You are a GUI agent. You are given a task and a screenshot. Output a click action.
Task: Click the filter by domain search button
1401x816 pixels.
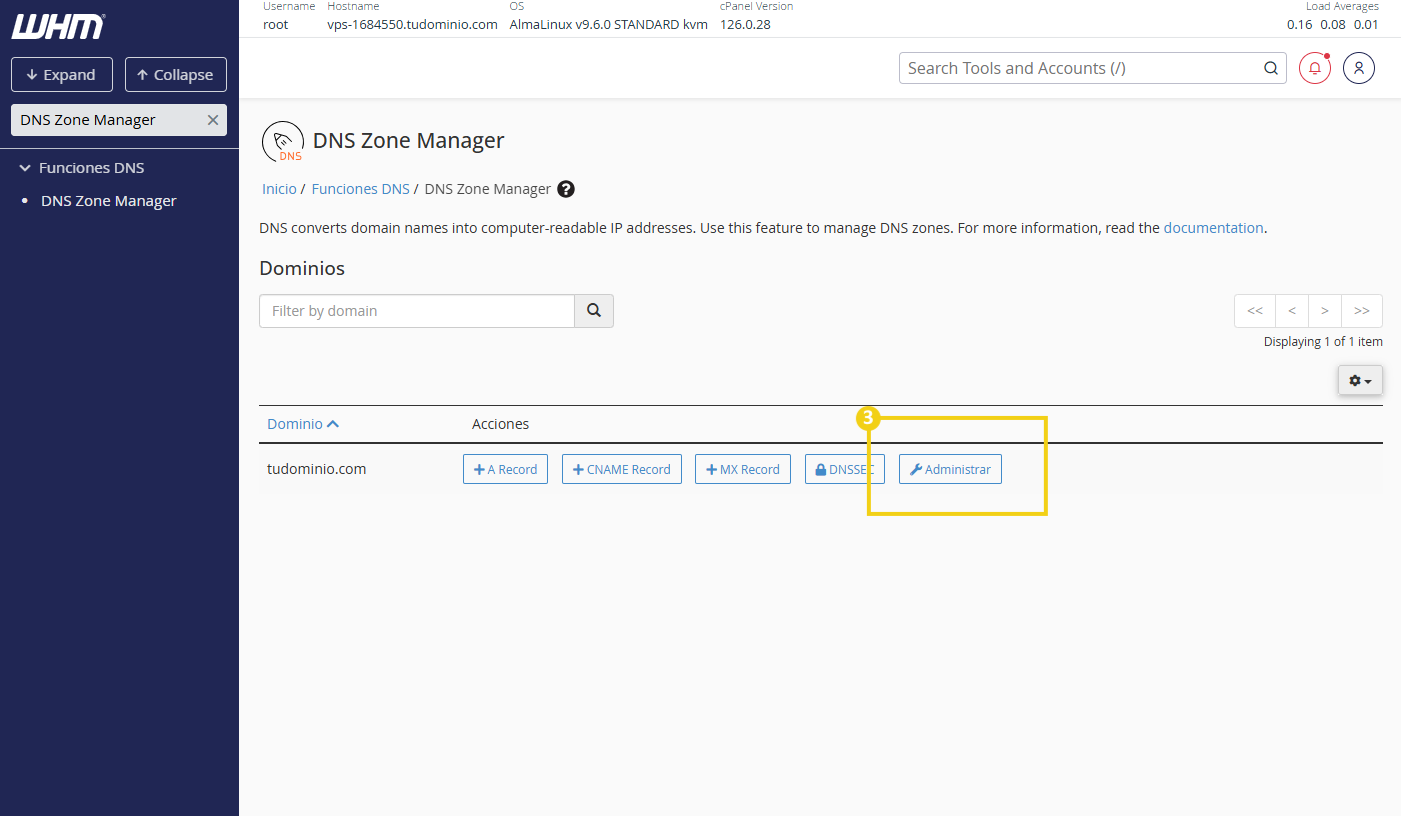[x=593, y=311]
